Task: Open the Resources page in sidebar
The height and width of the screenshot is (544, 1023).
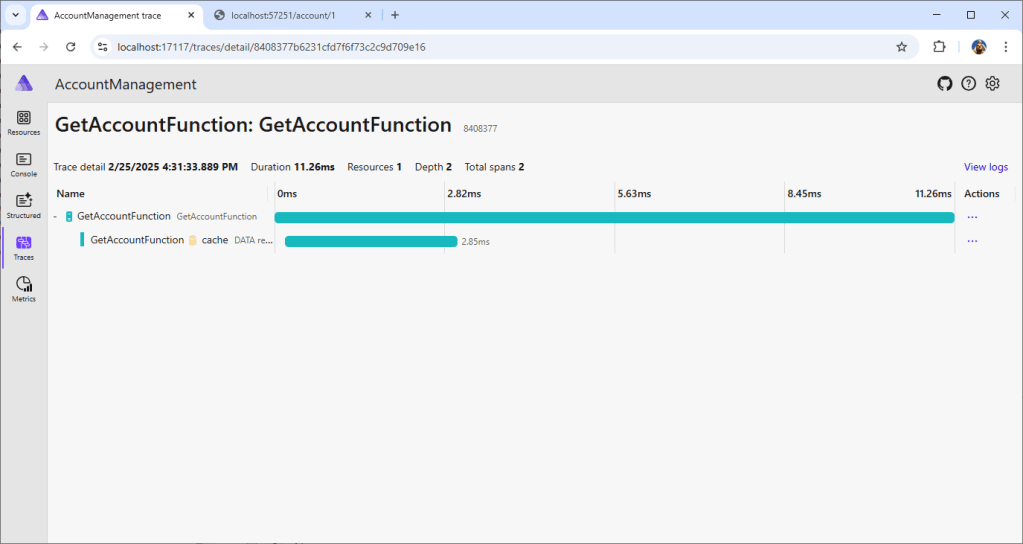Action: click(x=24, y=122)
